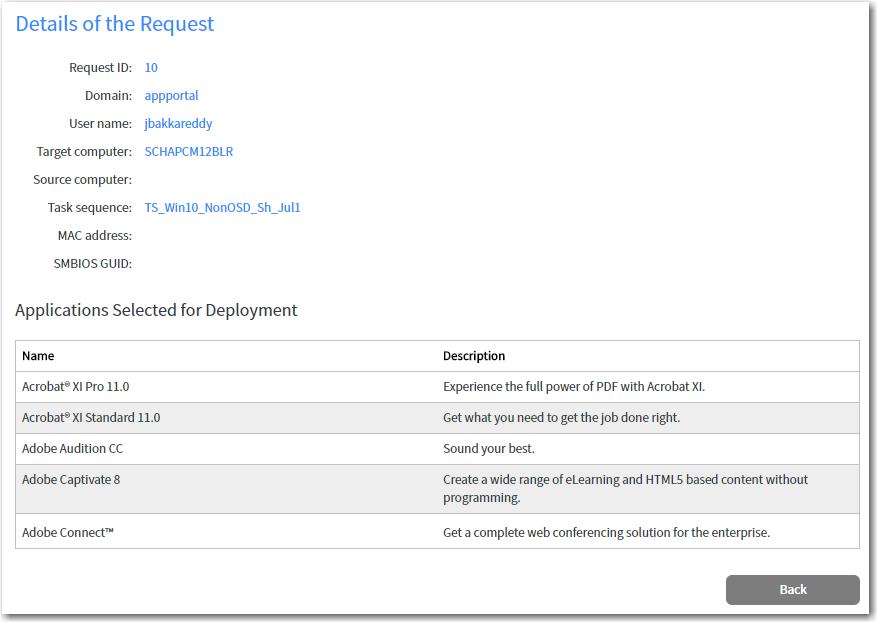The height and width of the screenshot is (622, 877).
Task: Click the Name column header
Action: tap(38, 356)
